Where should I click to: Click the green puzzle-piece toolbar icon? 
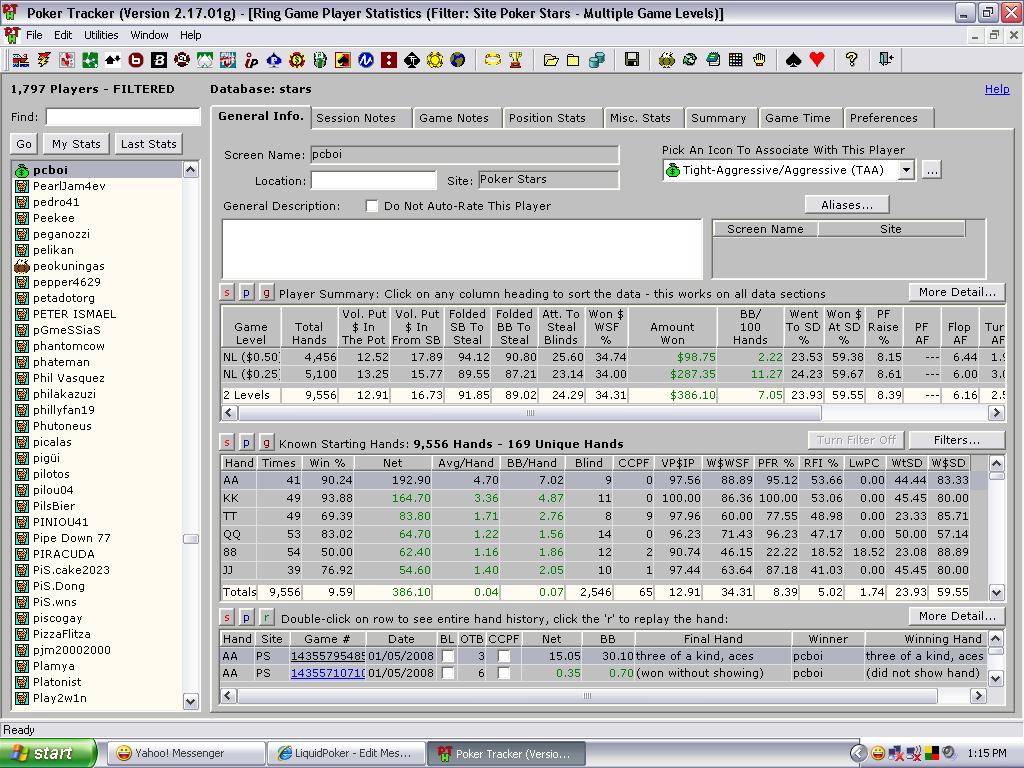[x=89, y=60]
